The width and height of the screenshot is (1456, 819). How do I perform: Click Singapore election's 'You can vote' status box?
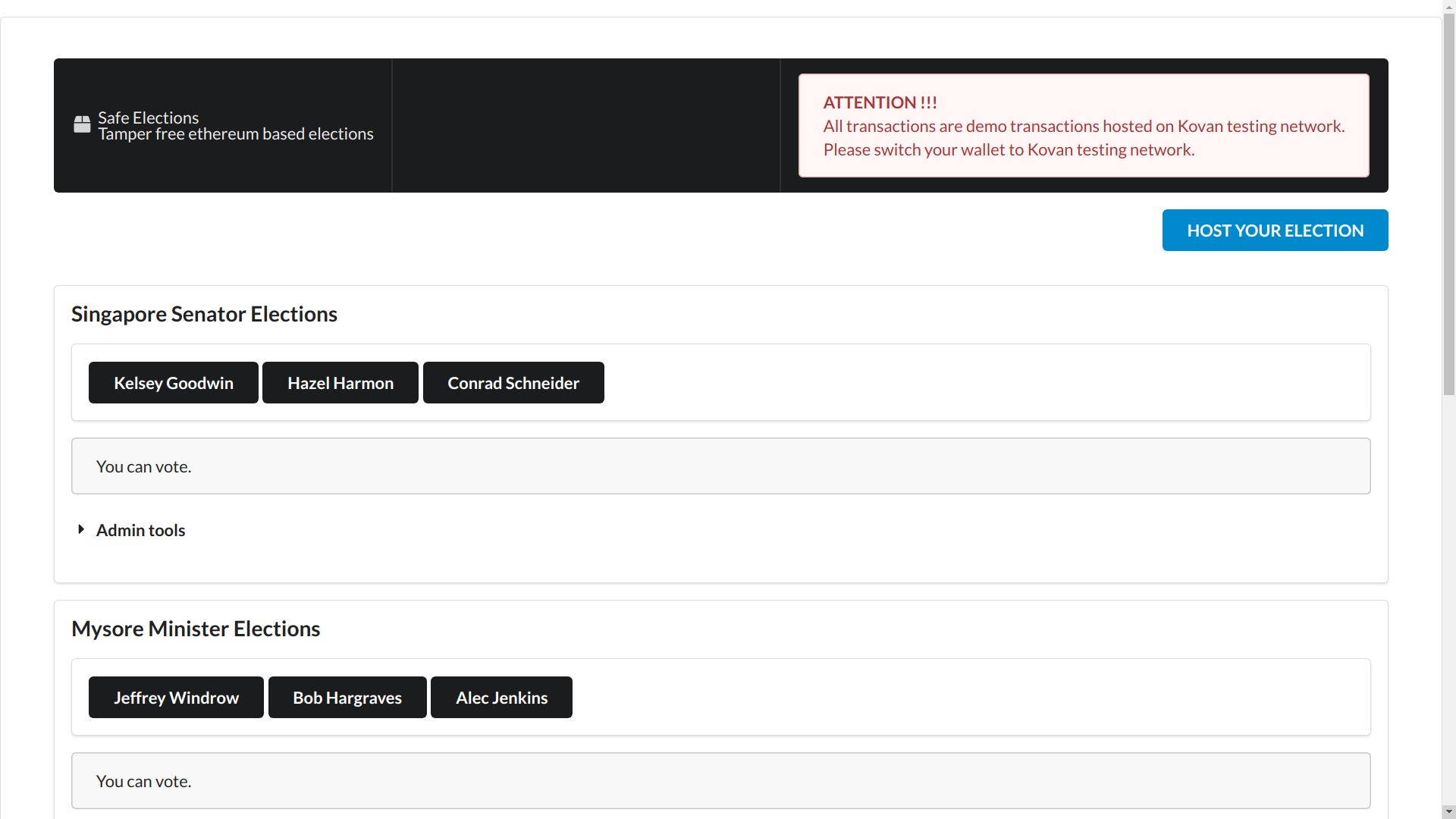tap(720, 466)
